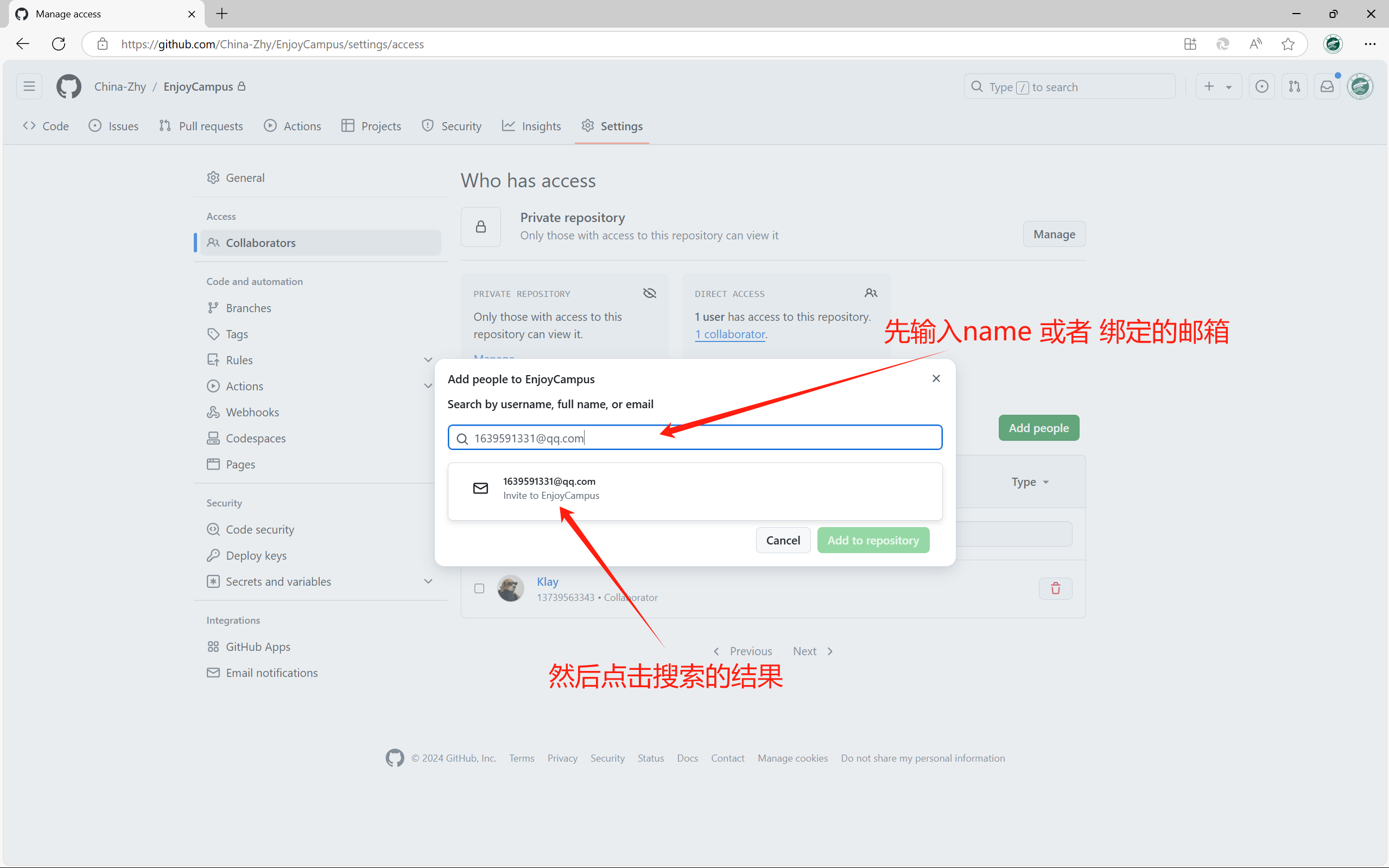Select the 1639591331@qq.com invite result
Screen dimensions: 1389x868
point(695,491)
